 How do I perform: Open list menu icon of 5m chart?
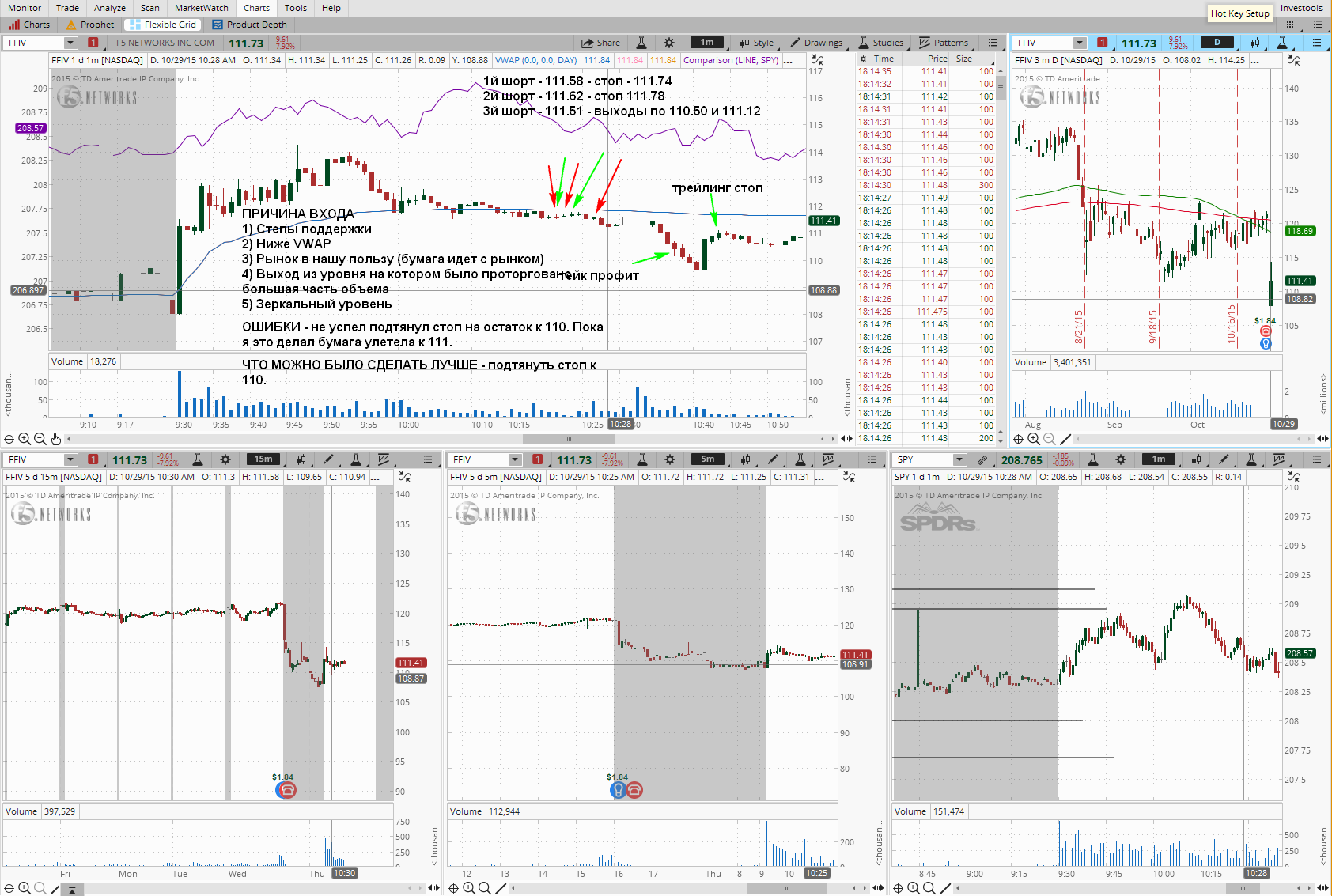coord(872,459)
